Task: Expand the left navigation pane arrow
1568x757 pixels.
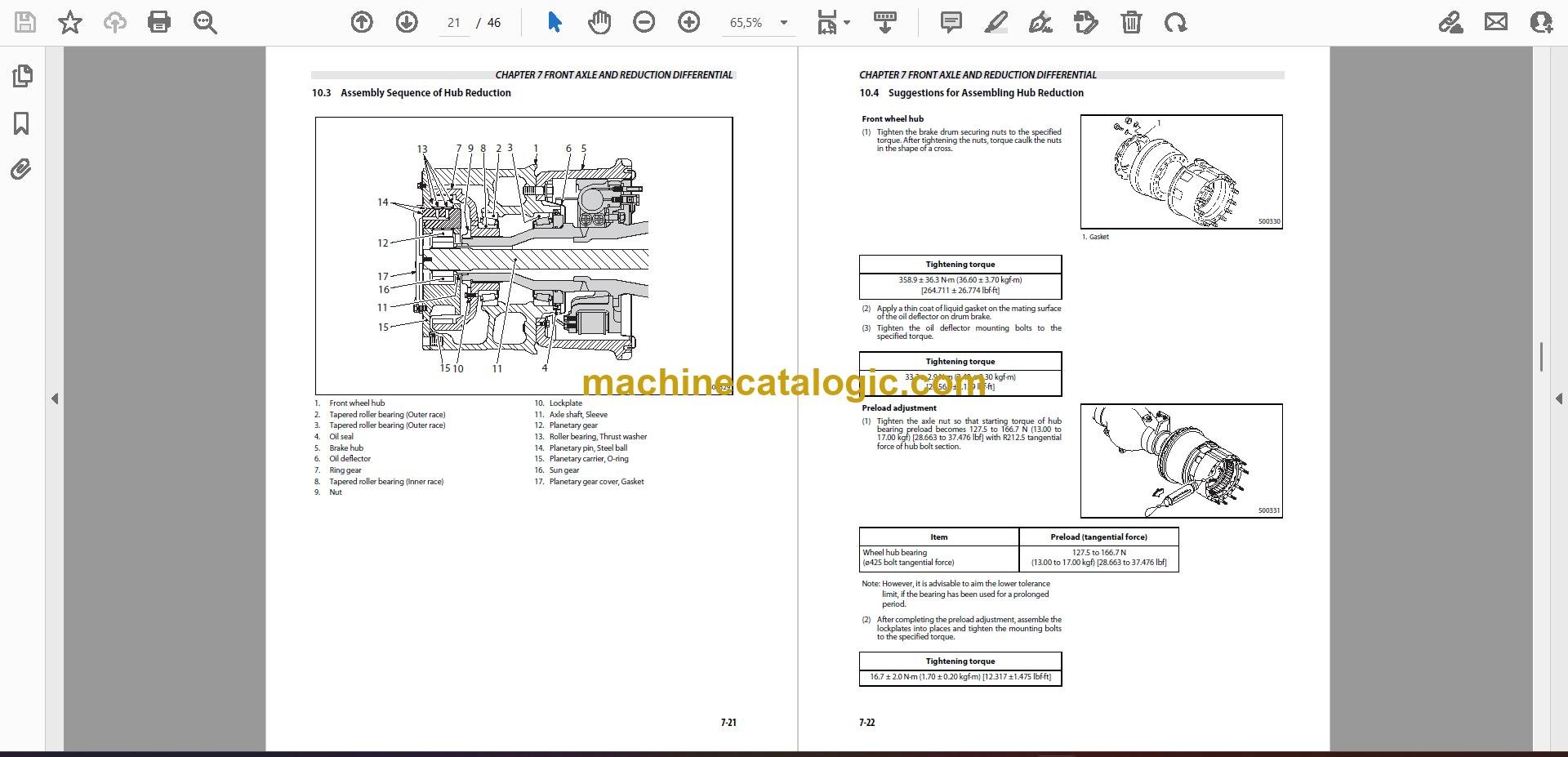Action: [55, 399]
